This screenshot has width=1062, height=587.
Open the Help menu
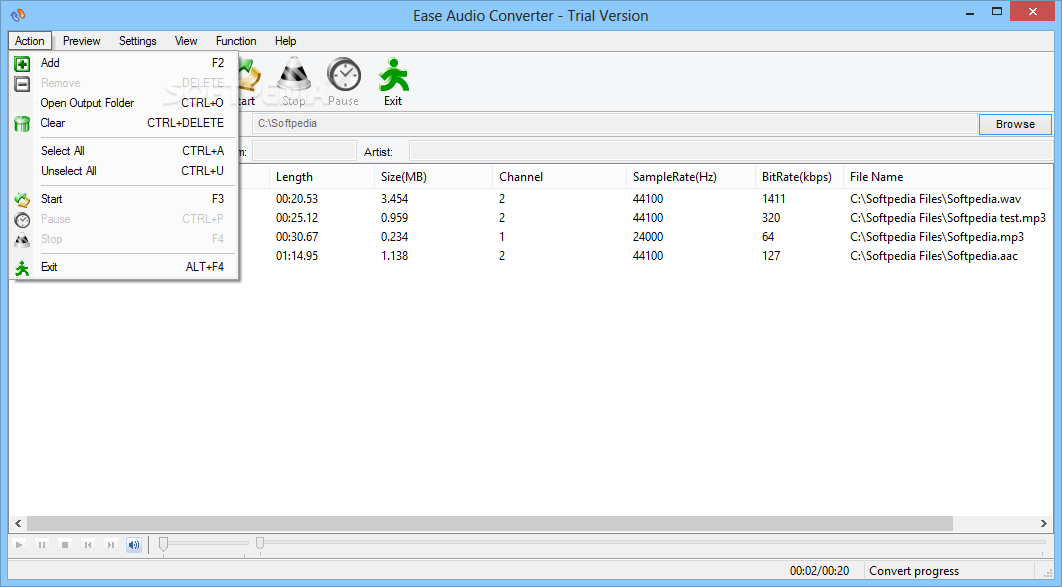pos(285,41)
